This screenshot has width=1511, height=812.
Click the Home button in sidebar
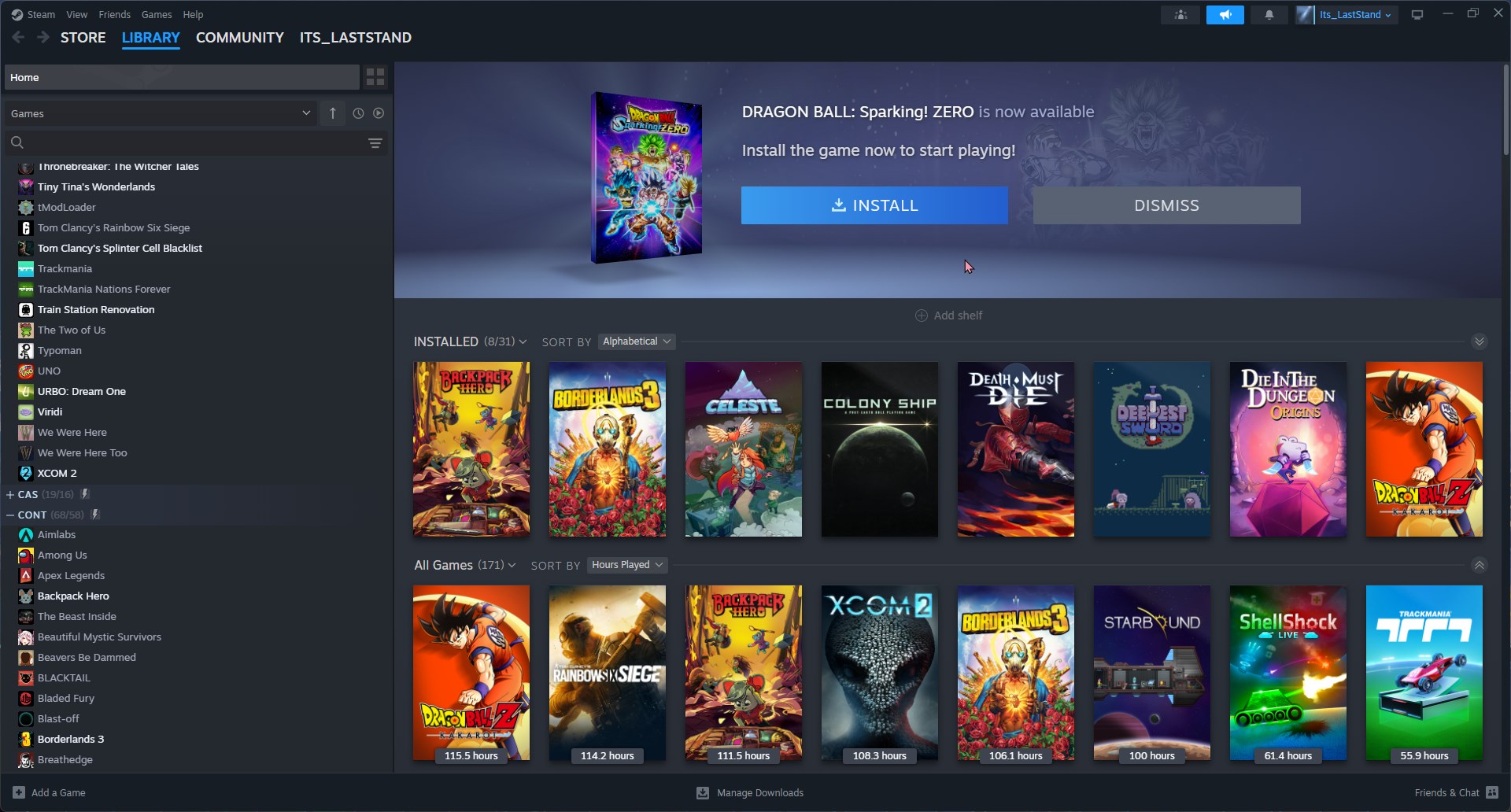pyautogui.click(x=182, y=77)
